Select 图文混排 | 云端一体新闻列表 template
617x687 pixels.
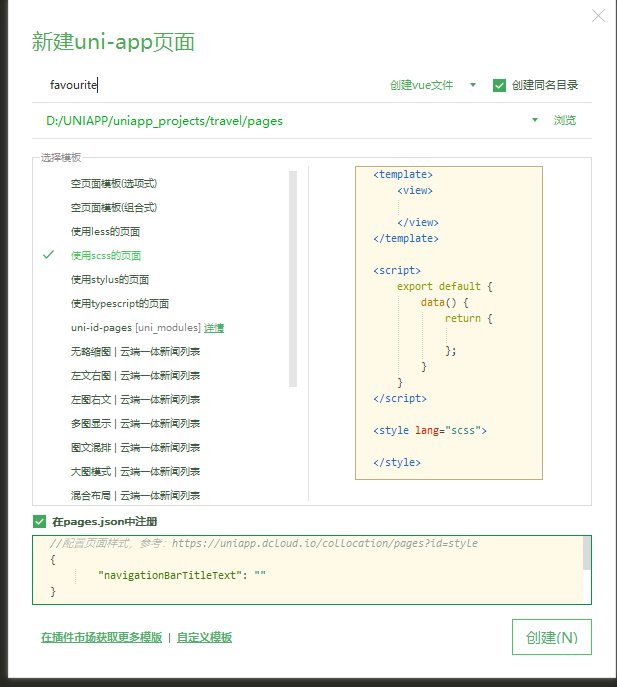(x=135, y=448)
